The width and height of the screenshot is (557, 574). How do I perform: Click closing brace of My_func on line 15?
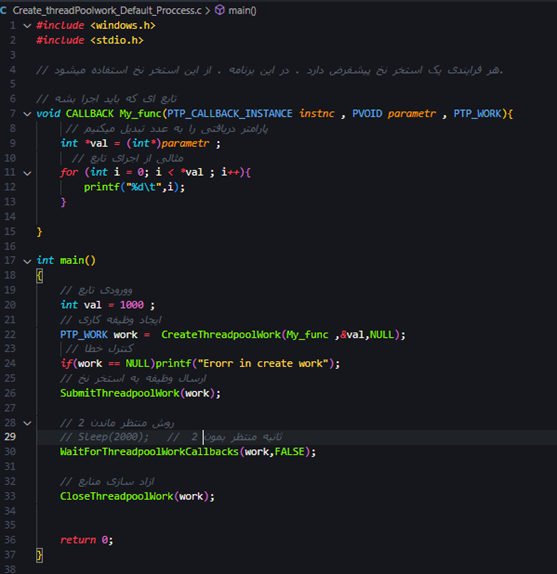pos(40,232)
